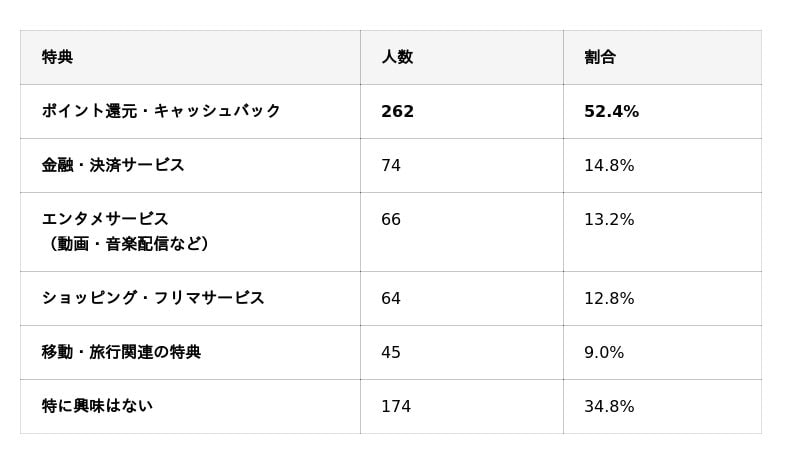Click the 74 count cell
This screenshot has width=800, height=464.
click(391, 166)
